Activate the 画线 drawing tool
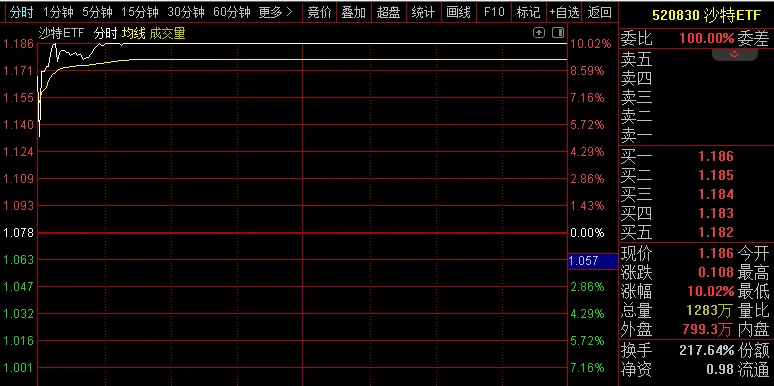Image resolution: width=774 pixels, height=386 pixels. coord(458,12)
